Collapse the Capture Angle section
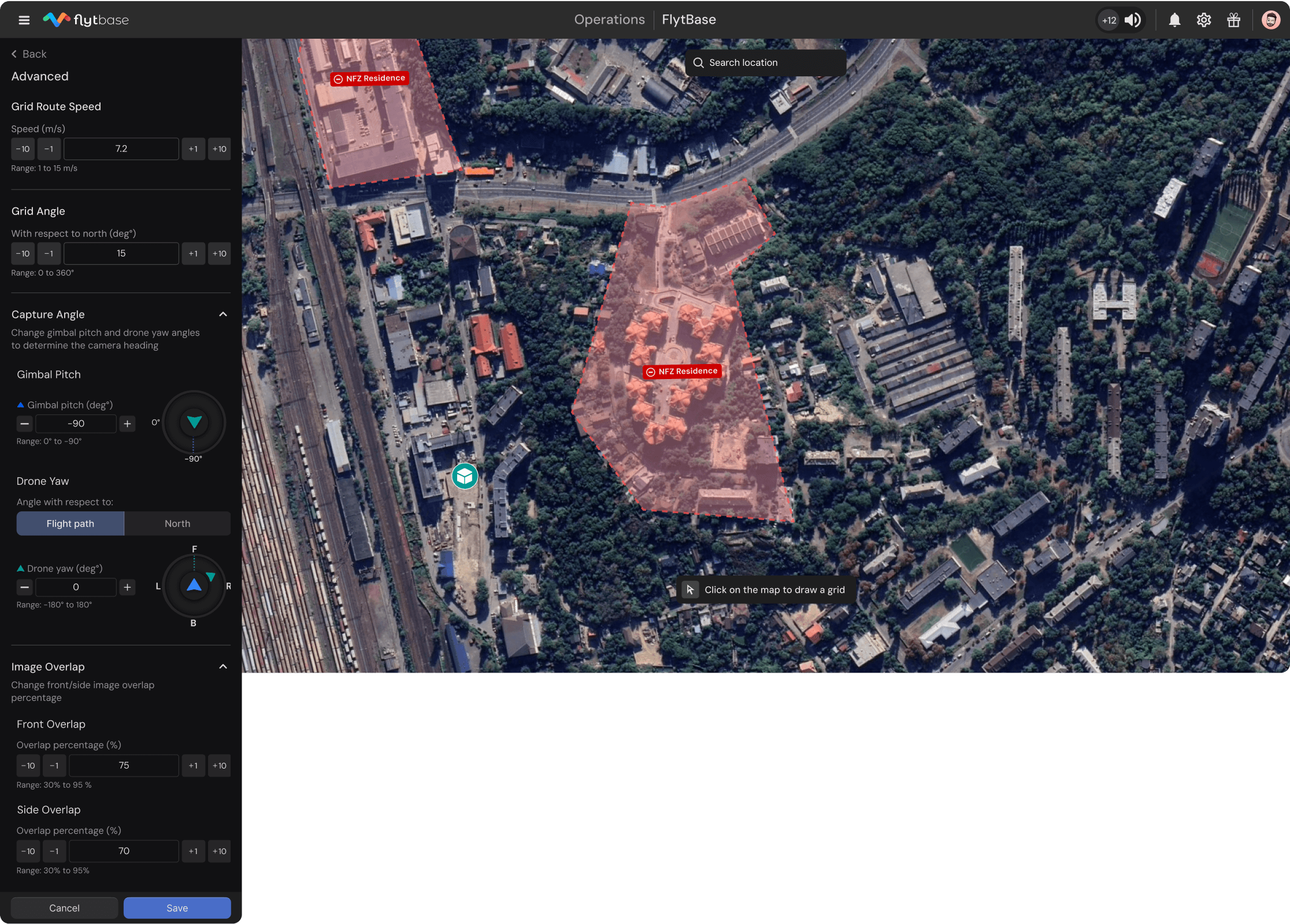 pyautogui.click(x=223, y=314)
